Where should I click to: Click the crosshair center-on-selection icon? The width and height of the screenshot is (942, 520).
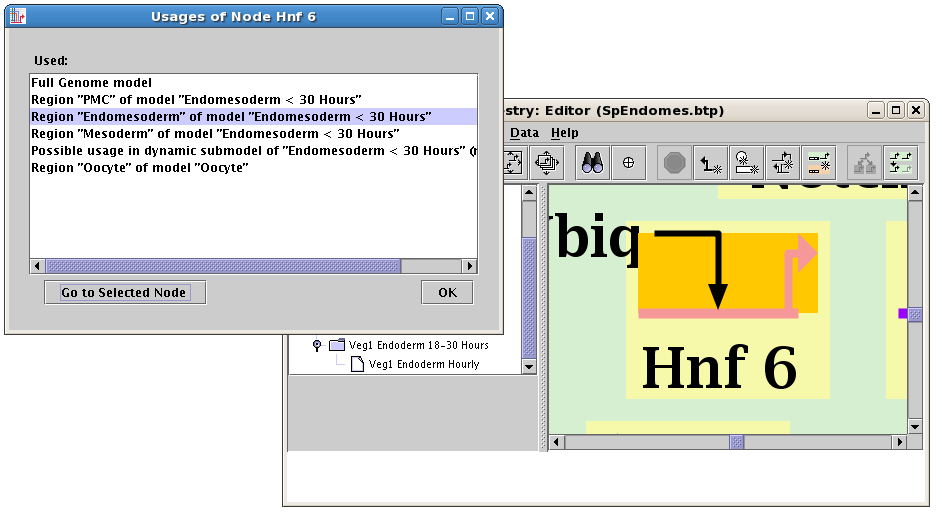click(629, 162)
